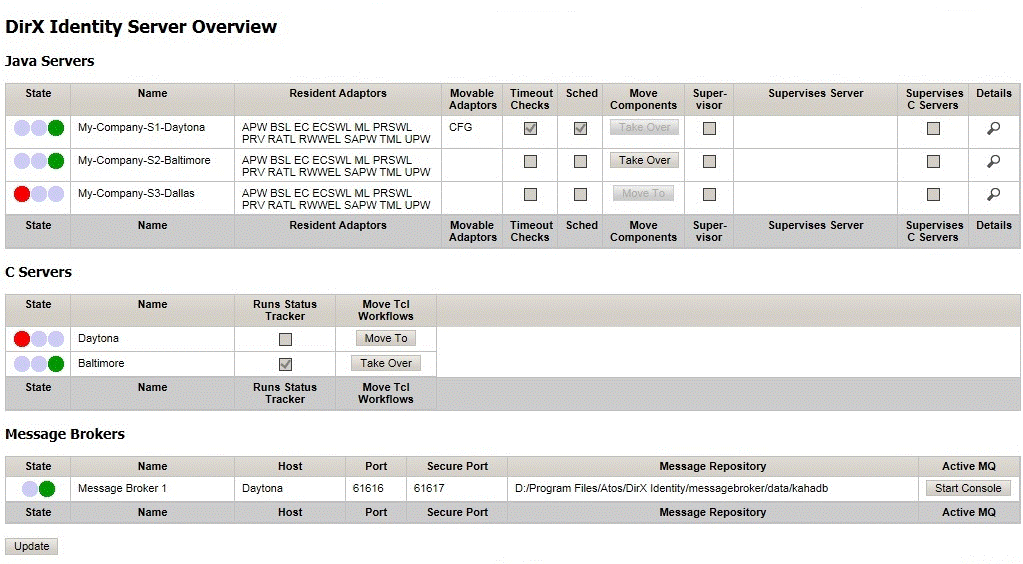
Task: Click Take Over for Baltimore C server
Action: (385, 363)
